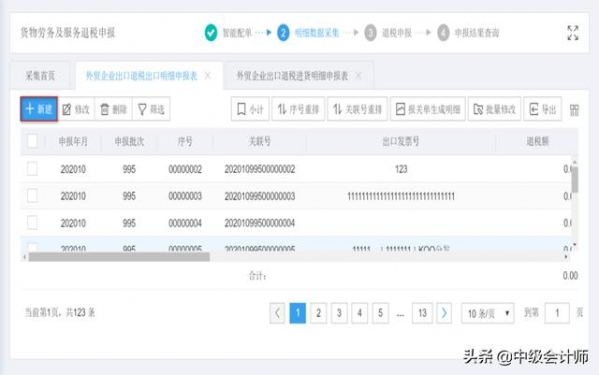
Task: Go to next page arrow
Action: pos(444,313)
